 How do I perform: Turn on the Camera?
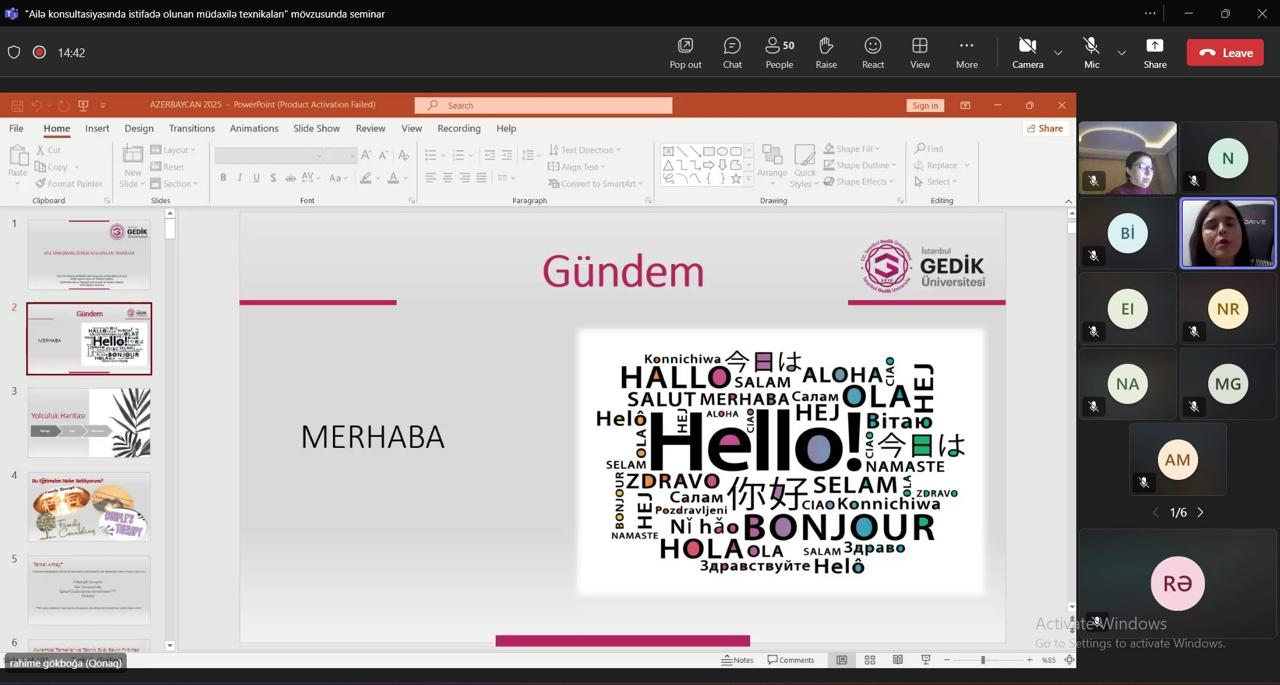(x=1027, y=52)
